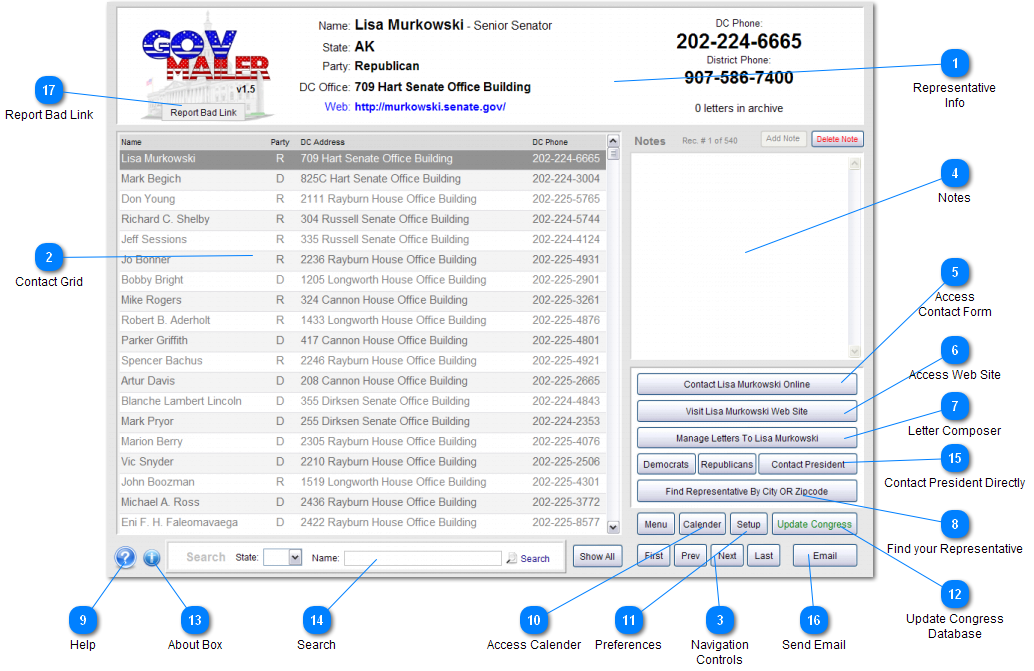Go to the Prev record
This screenshot has height=671, width=1034.
pos(690,556)
